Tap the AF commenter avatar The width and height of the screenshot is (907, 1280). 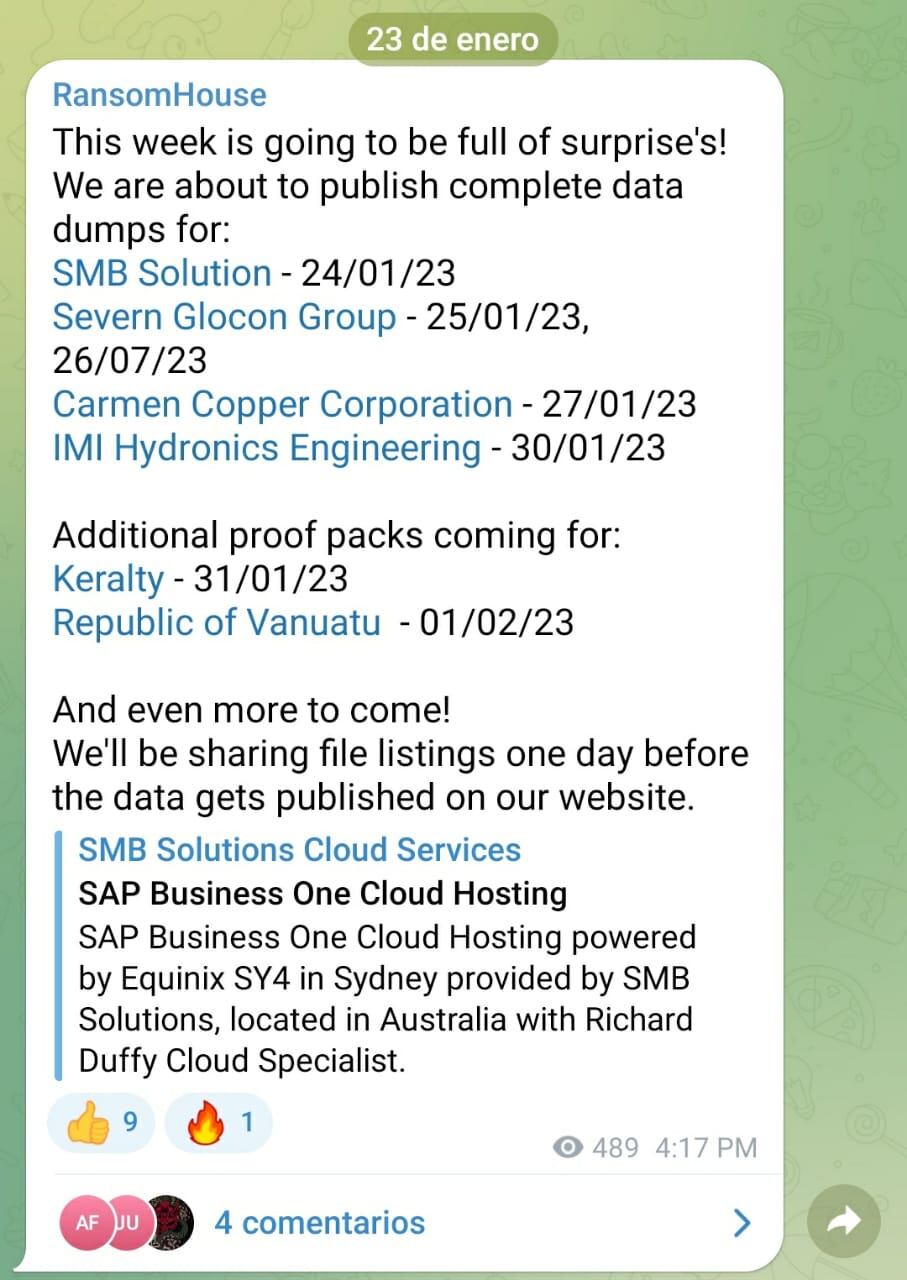pos(88,1222)
